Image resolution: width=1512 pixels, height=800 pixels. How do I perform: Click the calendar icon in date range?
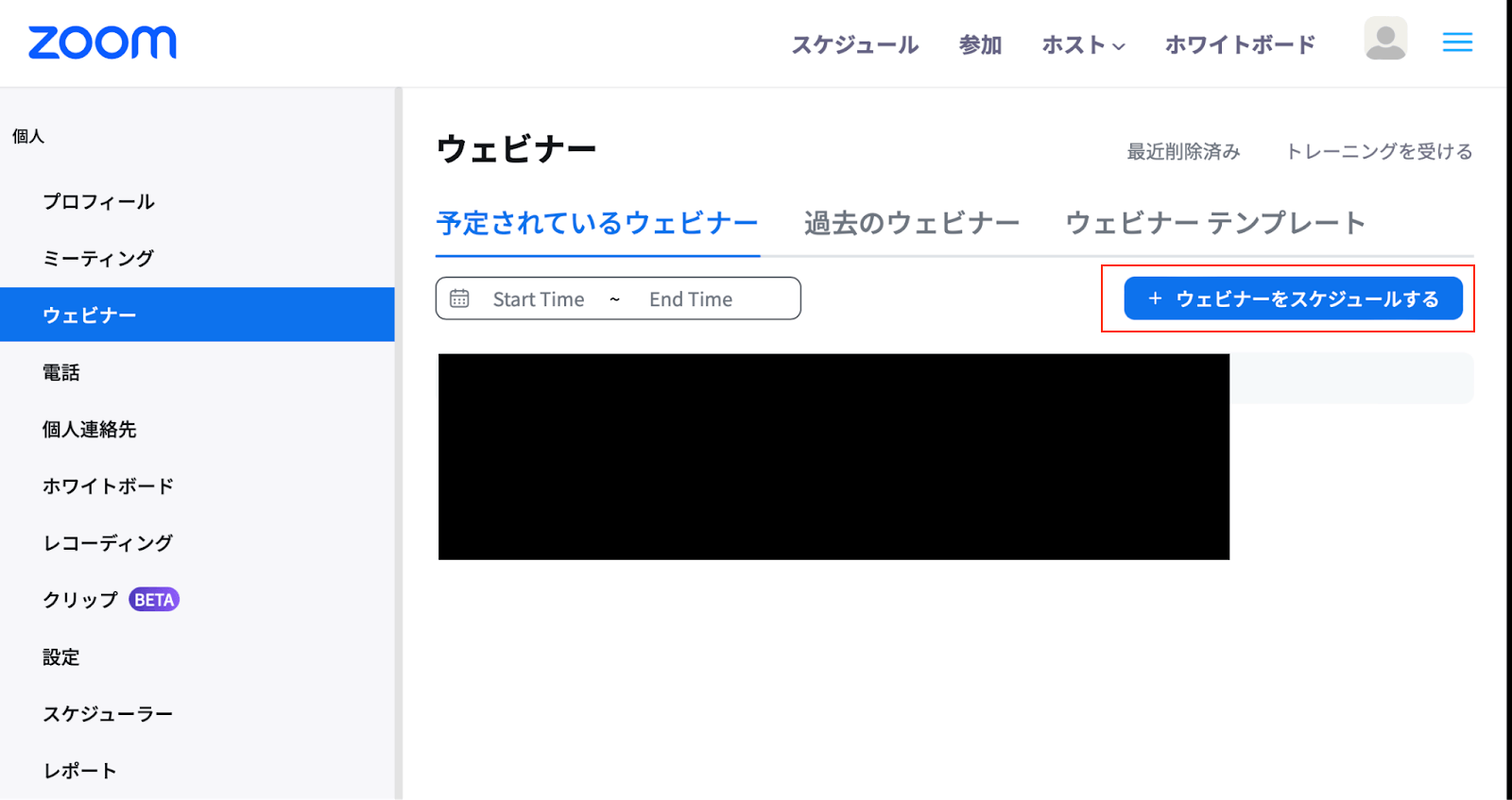click(459, 298)
